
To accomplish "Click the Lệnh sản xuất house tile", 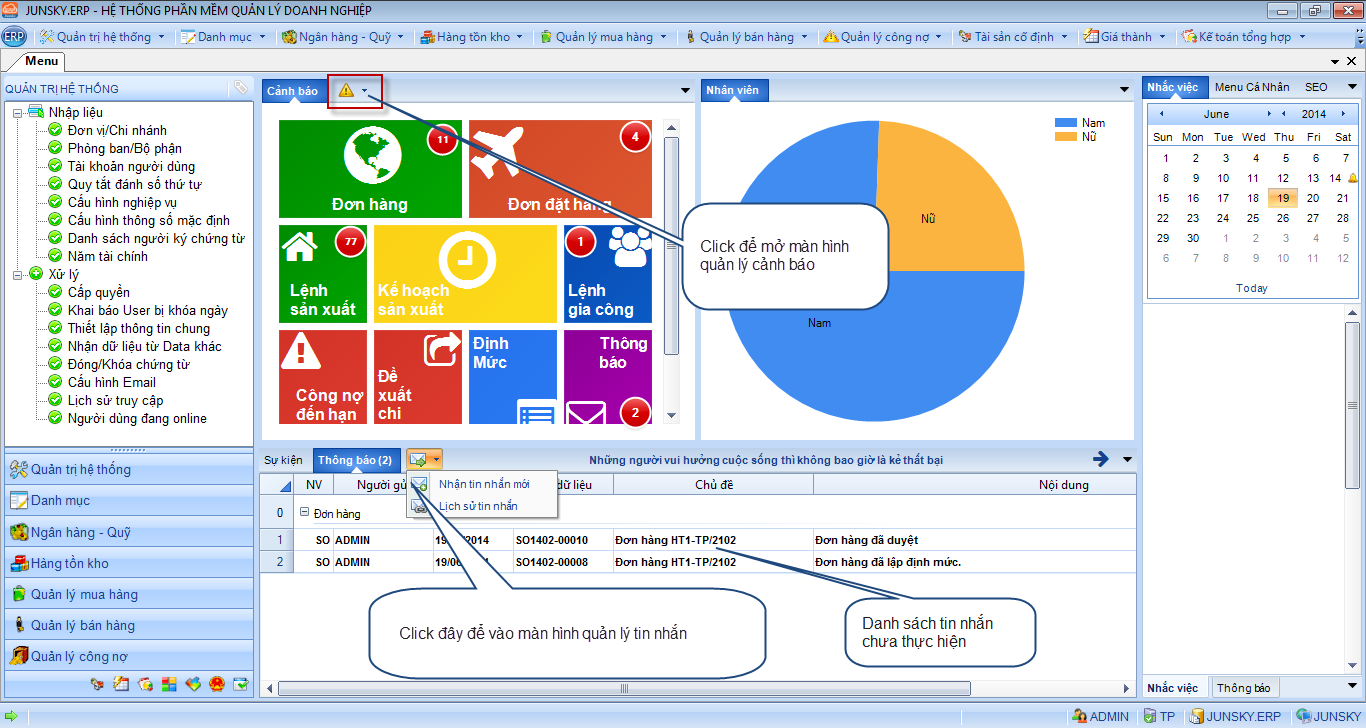I will [x=322, y=273].
